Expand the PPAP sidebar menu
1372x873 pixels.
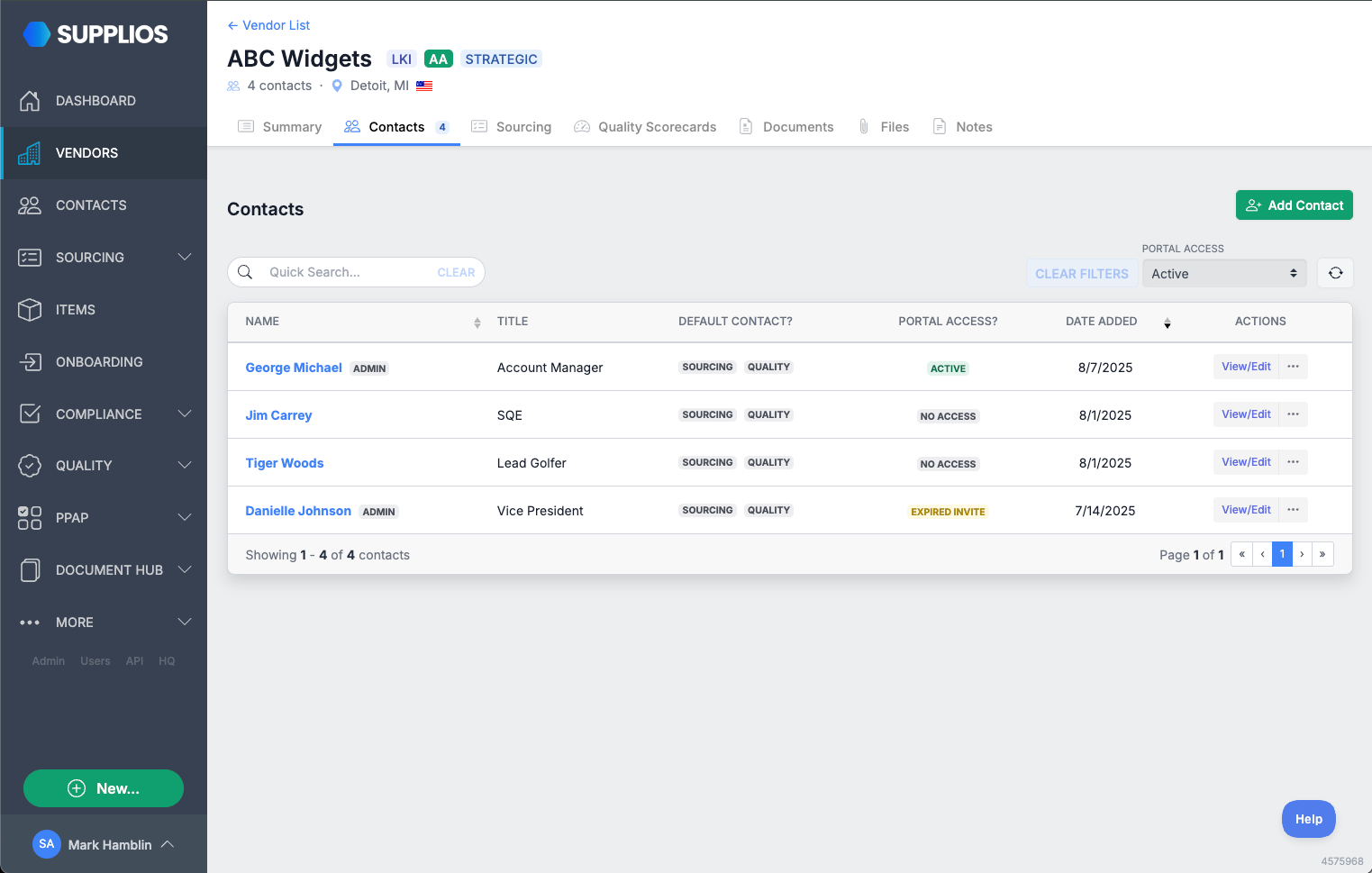coord(185,518)
